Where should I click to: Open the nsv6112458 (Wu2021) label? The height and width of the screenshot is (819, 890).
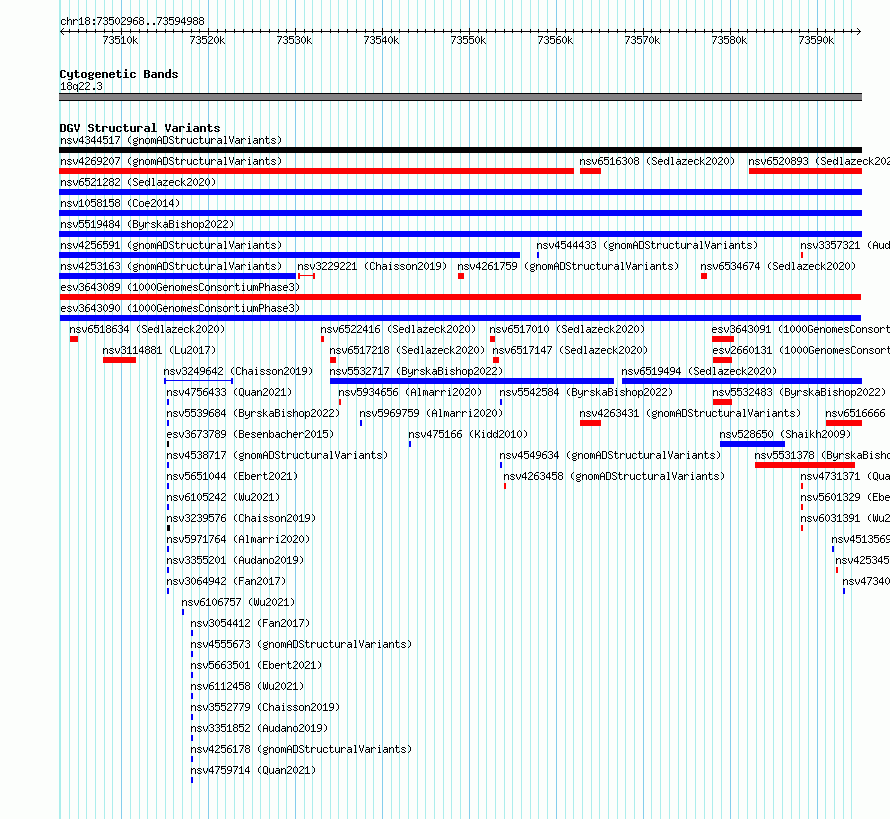pos(247,686)
